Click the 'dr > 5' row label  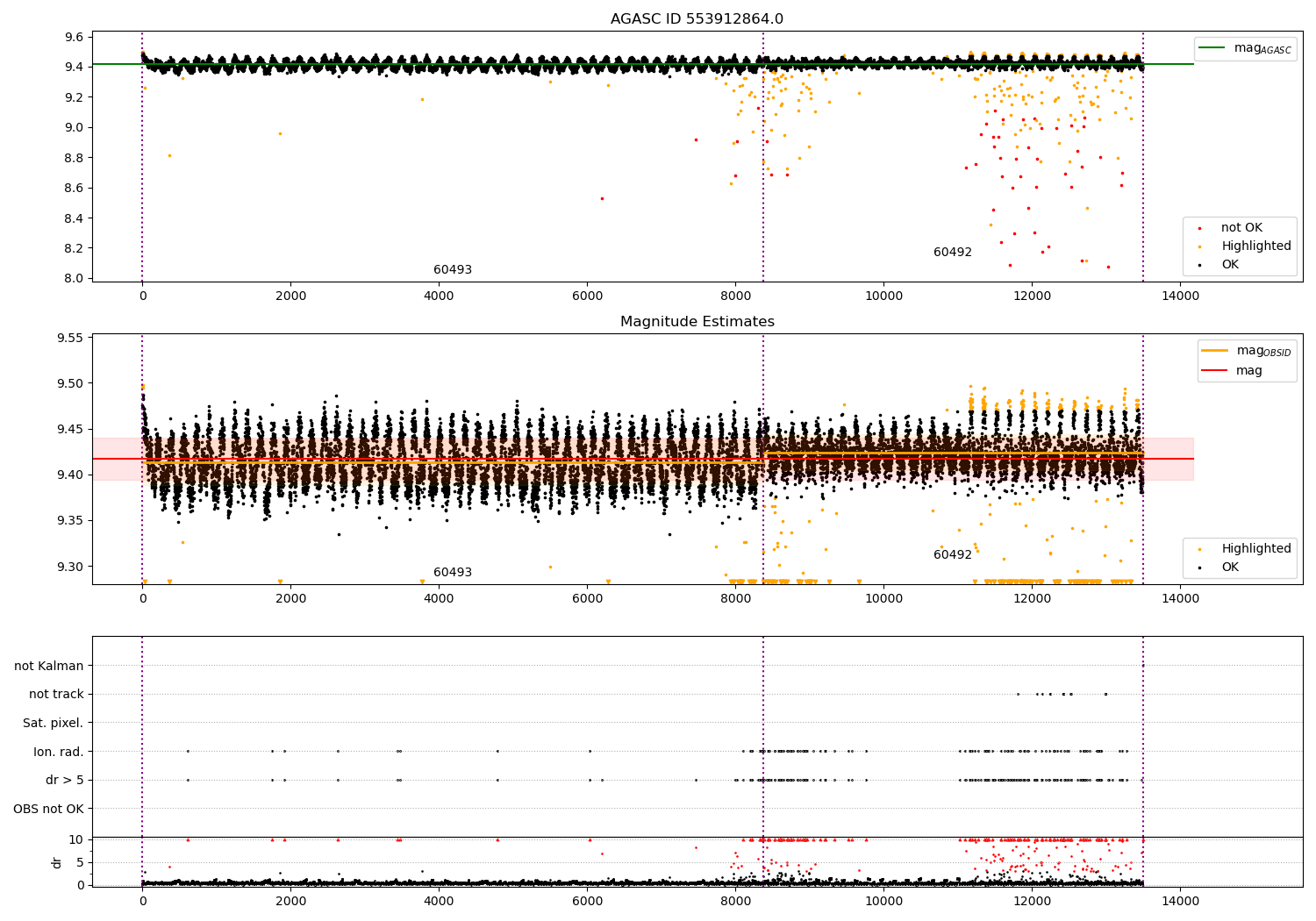click(x=65, y=781)
